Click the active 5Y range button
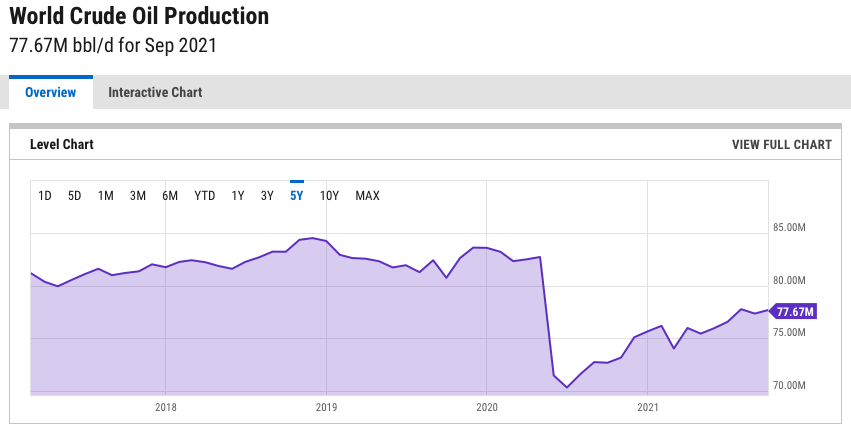 tap(297, 196)
